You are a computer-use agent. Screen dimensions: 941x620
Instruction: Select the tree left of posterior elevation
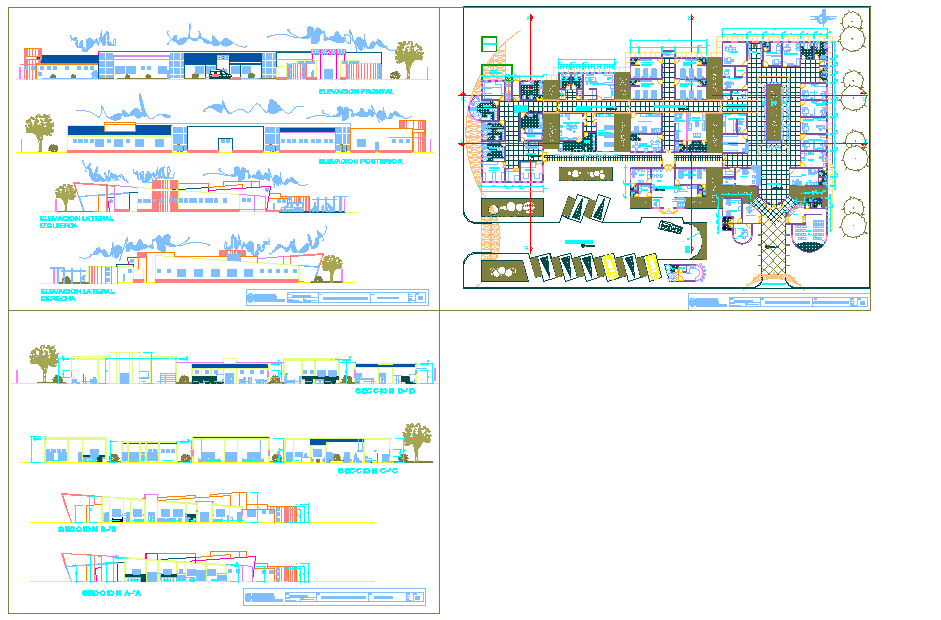pyautogui.click(x=39, y=130)
